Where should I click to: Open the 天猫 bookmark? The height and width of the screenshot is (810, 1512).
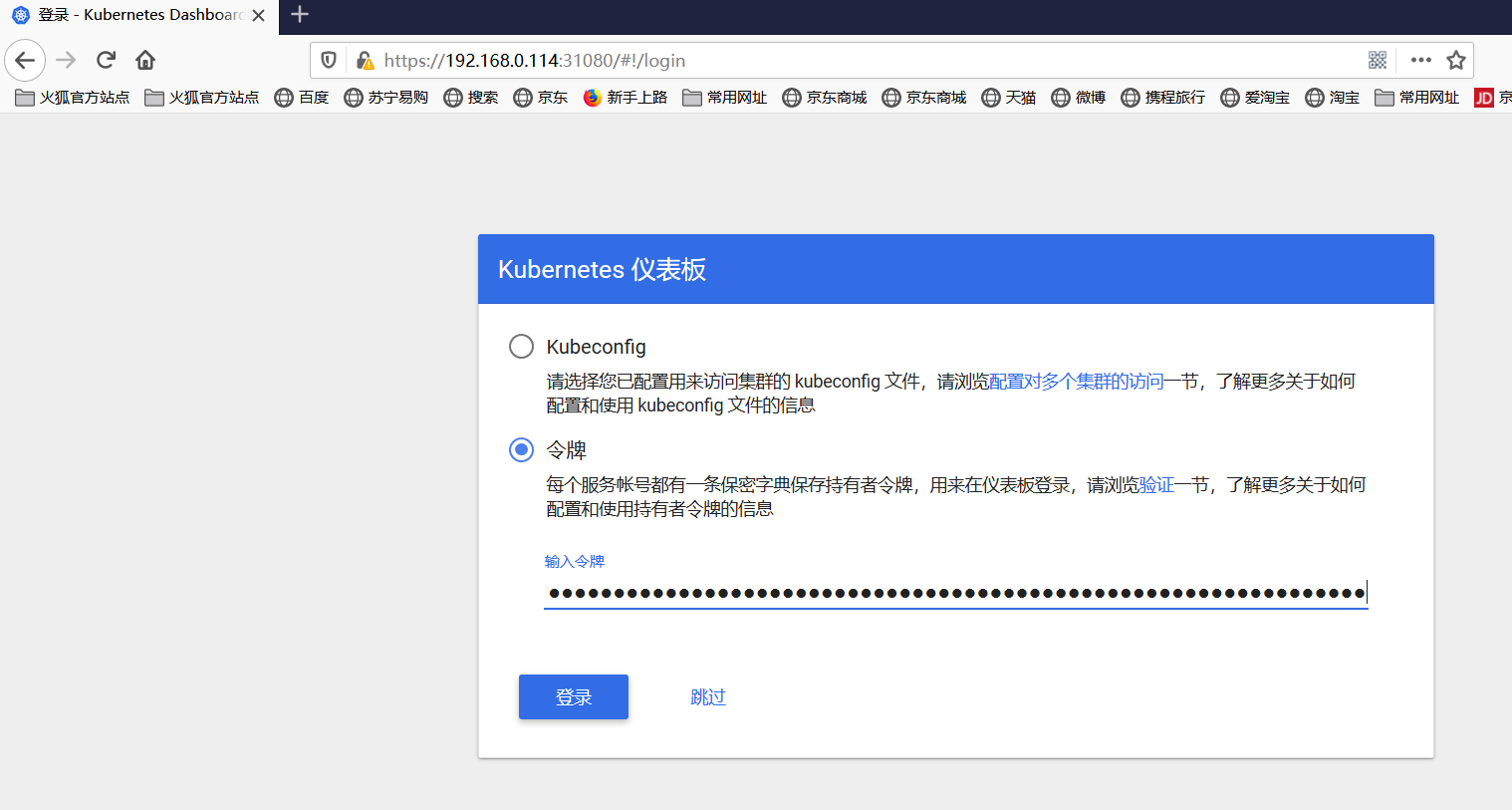tap(1009, 98)
